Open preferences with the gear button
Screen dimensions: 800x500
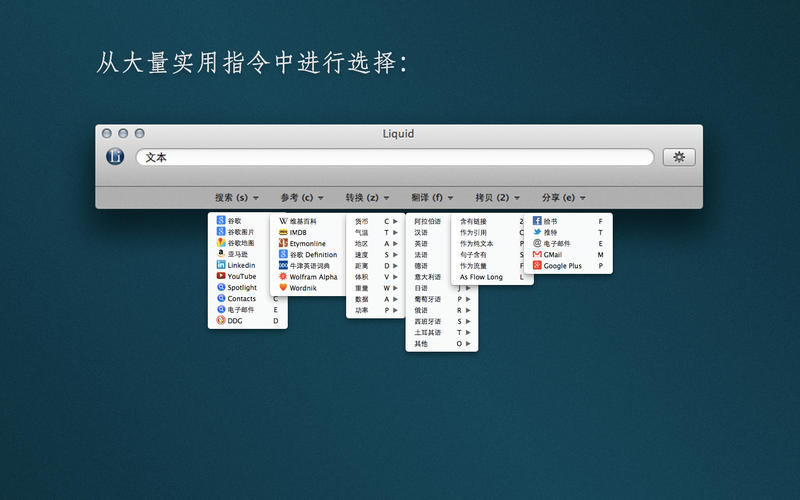point(679,157)
